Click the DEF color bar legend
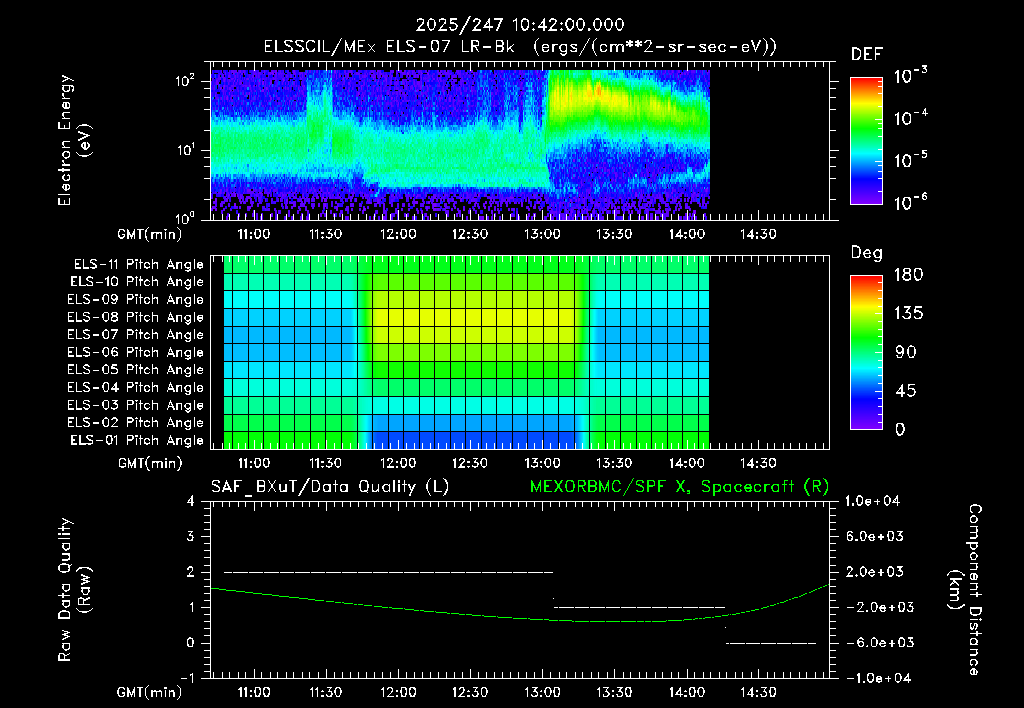The image size is (1024, 708). pos(867,140)
